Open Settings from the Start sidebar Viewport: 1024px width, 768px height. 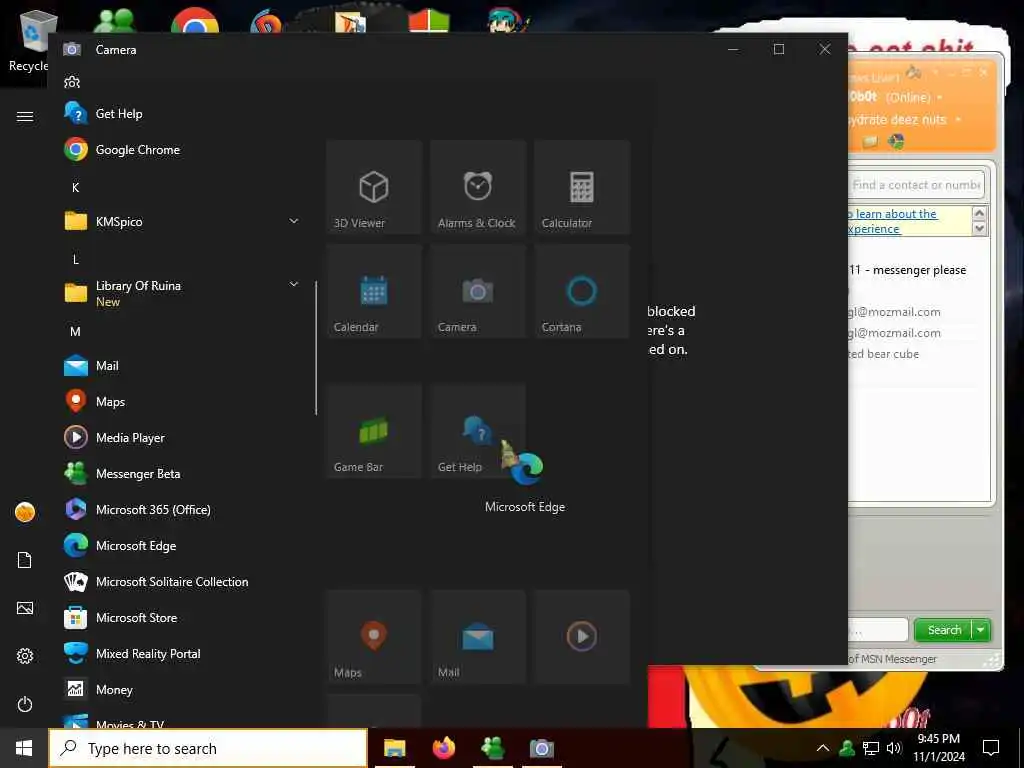click(25, 656)
